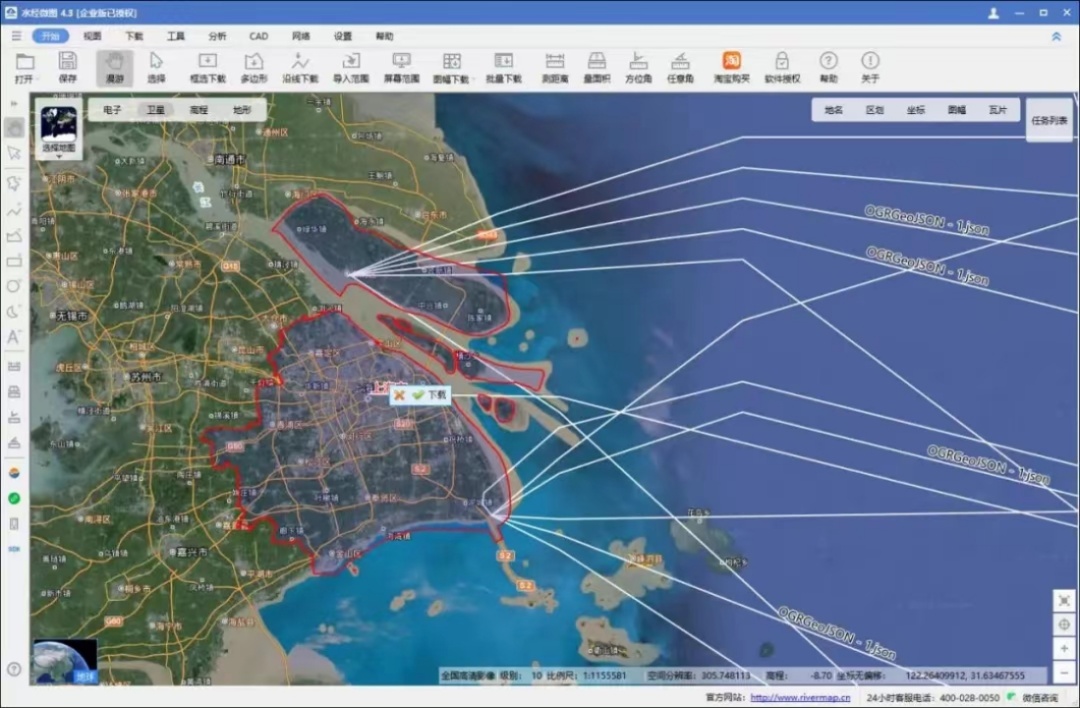Click the 测距离 distance measure icon
1080x708 pixels.
coord(554,66)
